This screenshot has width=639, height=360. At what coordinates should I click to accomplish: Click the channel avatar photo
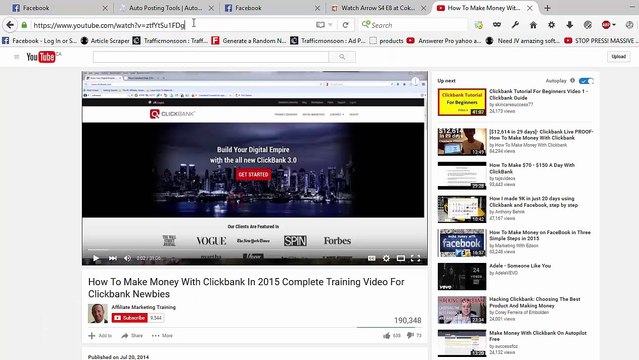[x=98, y=313]
